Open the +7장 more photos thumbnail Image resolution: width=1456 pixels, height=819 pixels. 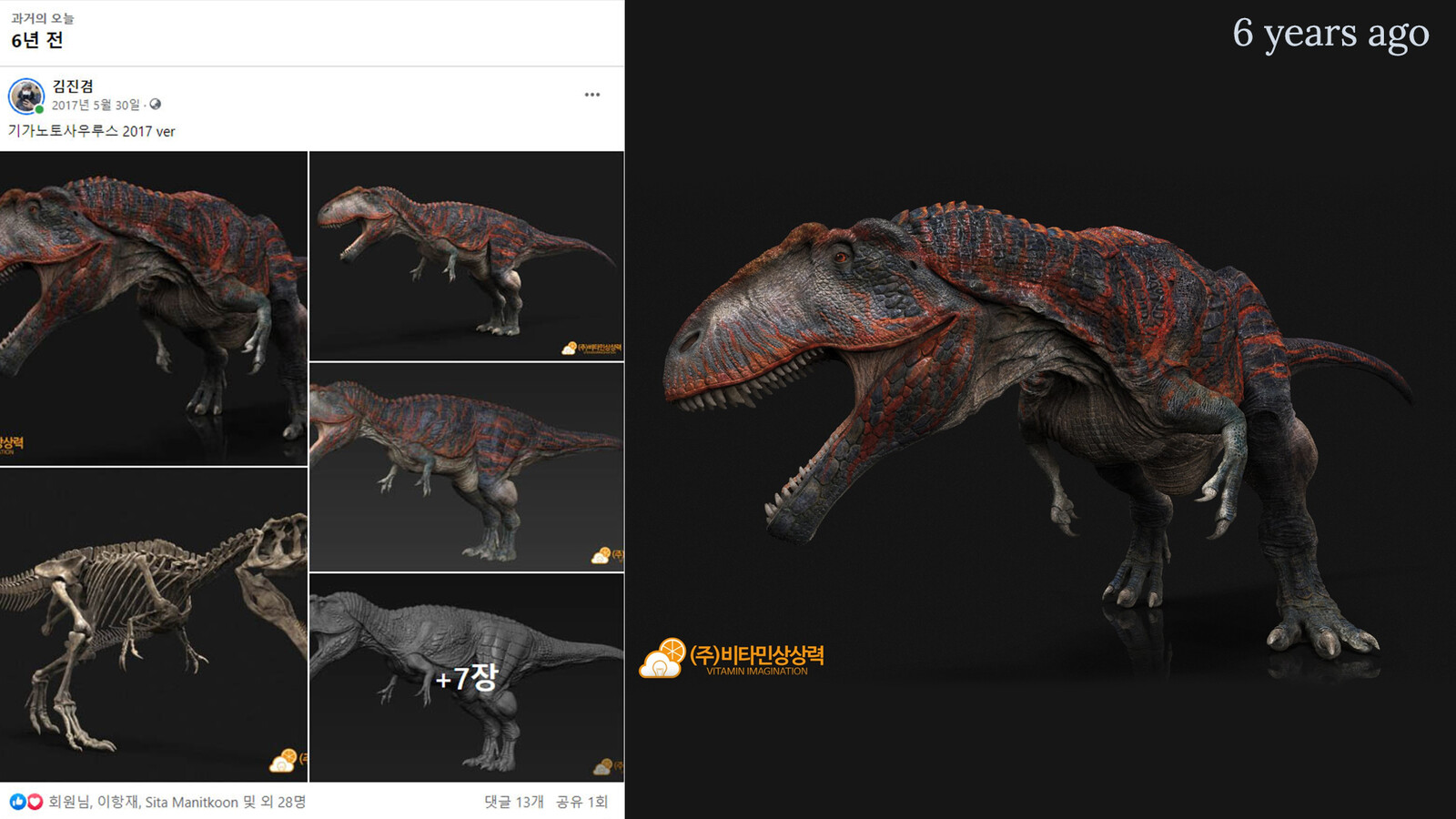[467, 677]
